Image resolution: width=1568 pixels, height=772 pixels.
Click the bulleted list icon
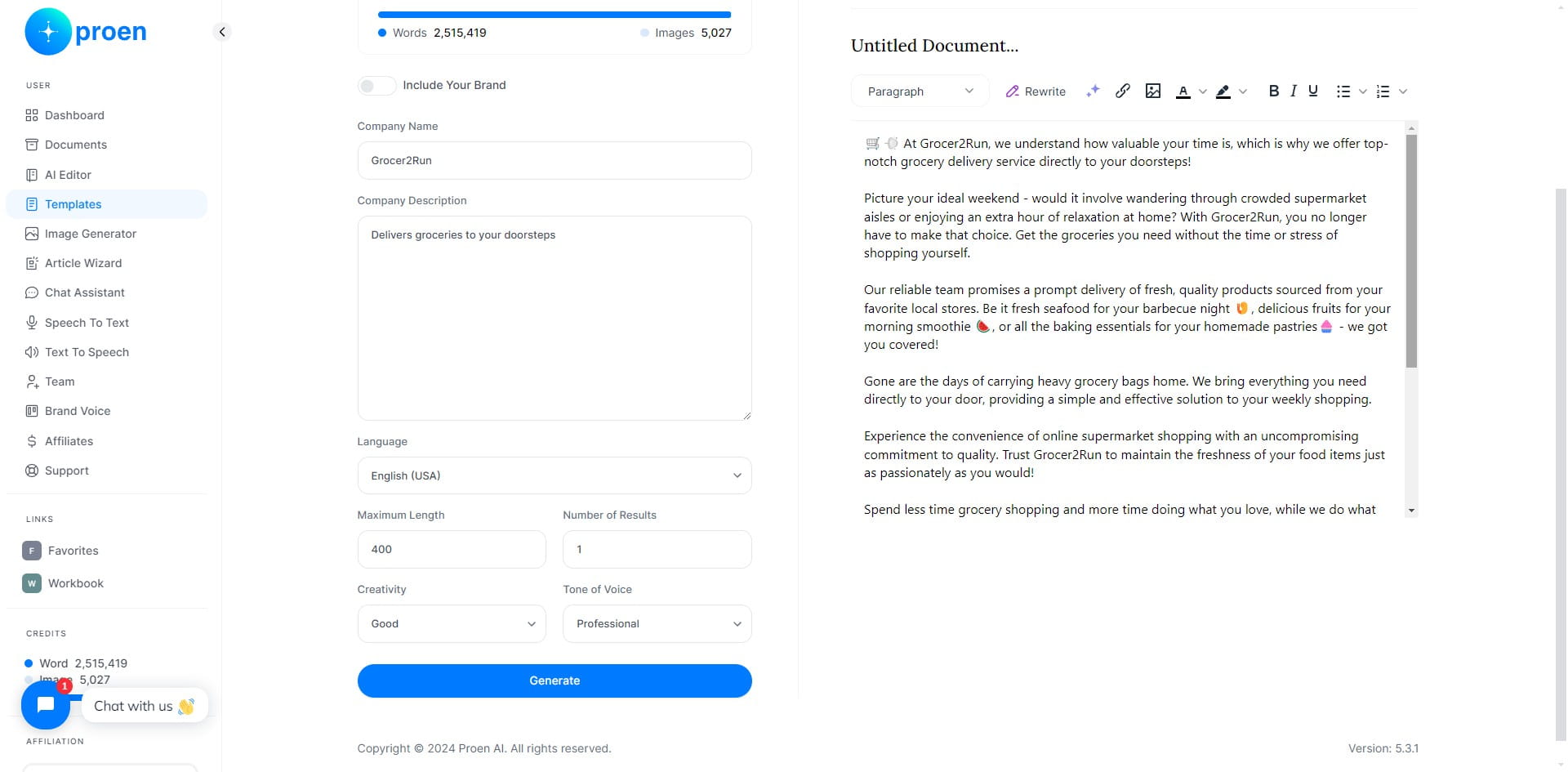click(1343, 91)
